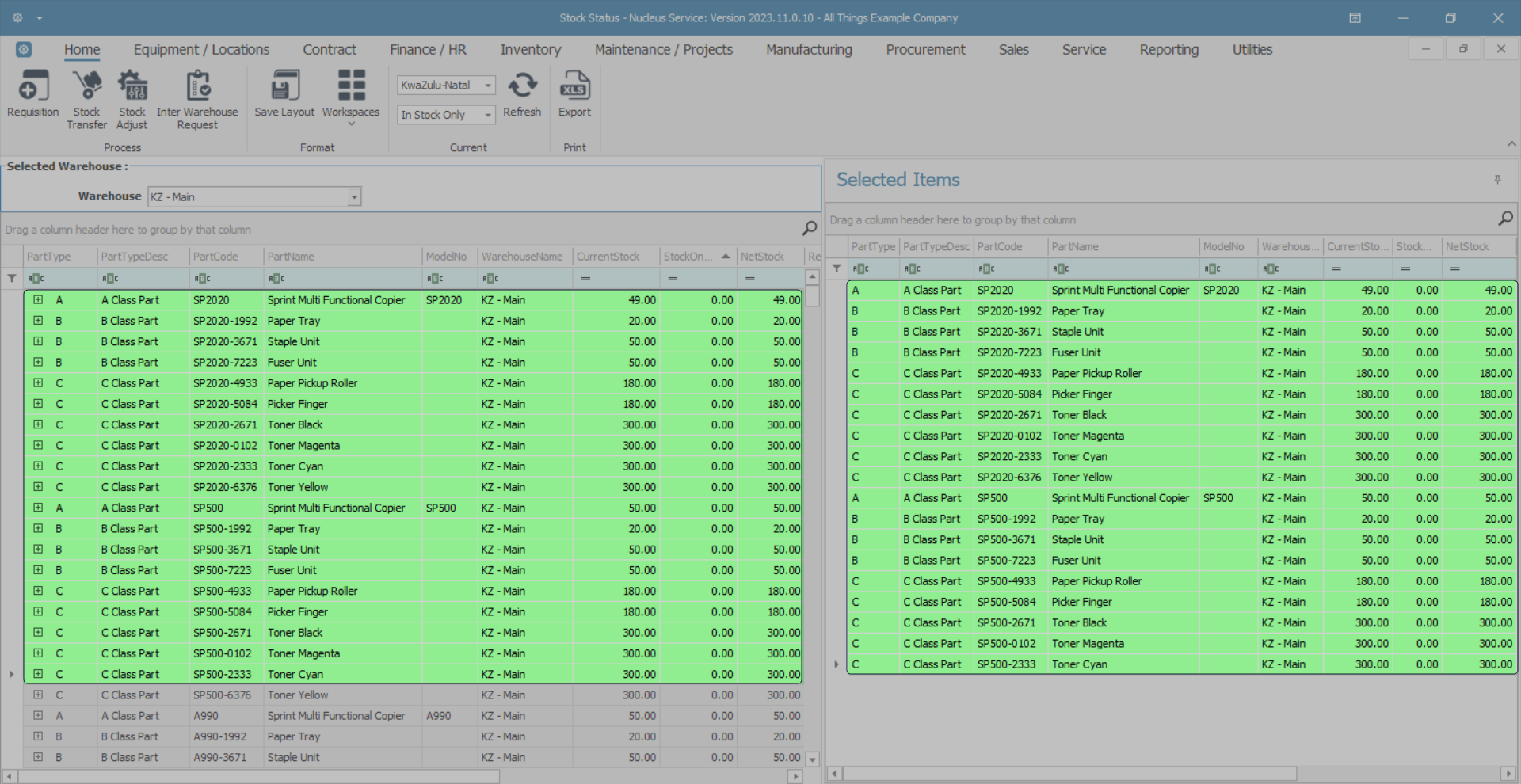Open the KwaZulu-Natal region dropdown
This screenshot has width=1521, height=784.
tap(488, 86)
